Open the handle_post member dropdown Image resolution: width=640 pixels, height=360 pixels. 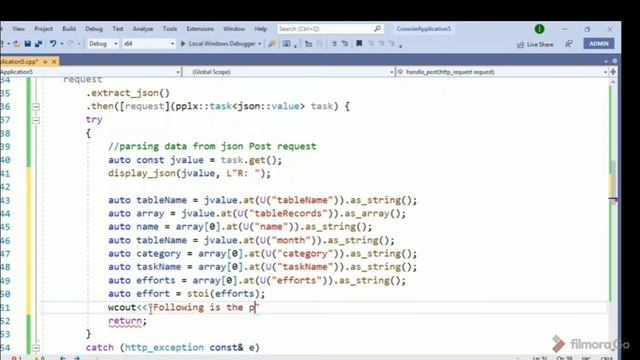tap(502, 72)
